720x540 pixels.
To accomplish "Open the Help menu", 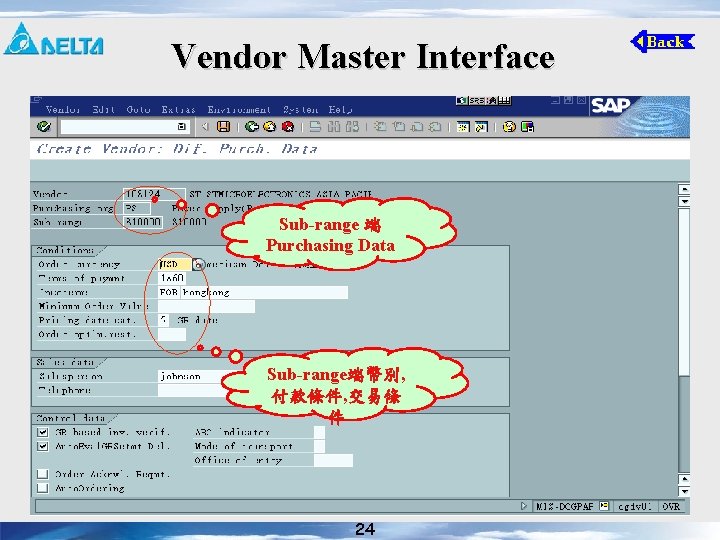I will point(340,109).
